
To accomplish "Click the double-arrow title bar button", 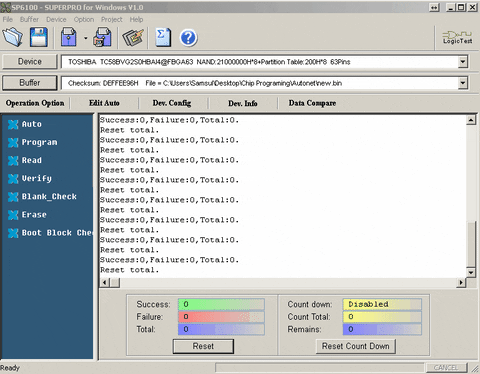I will [x=434, y=7].
